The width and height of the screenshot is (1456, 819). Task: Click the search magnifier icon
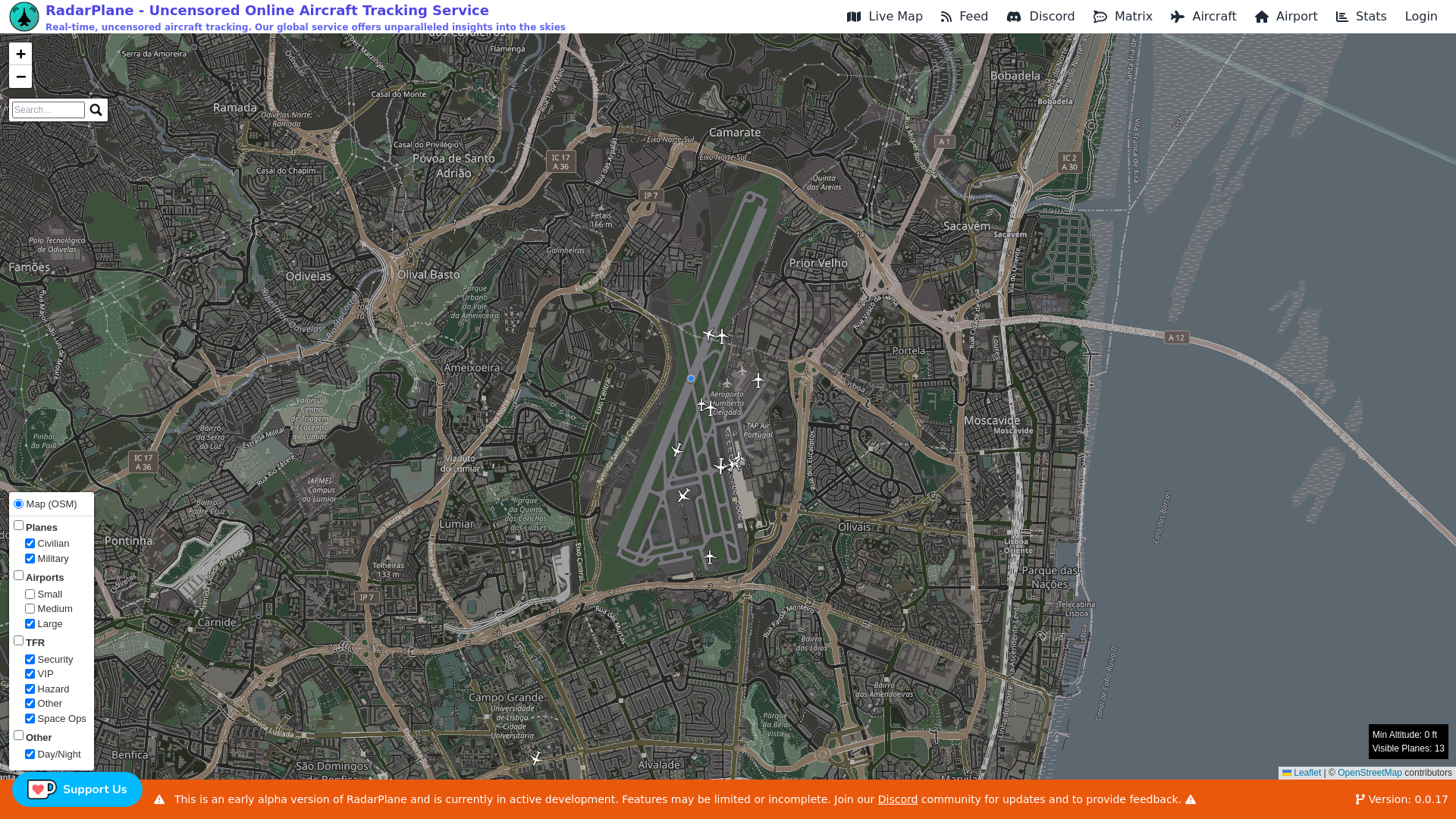96,110
